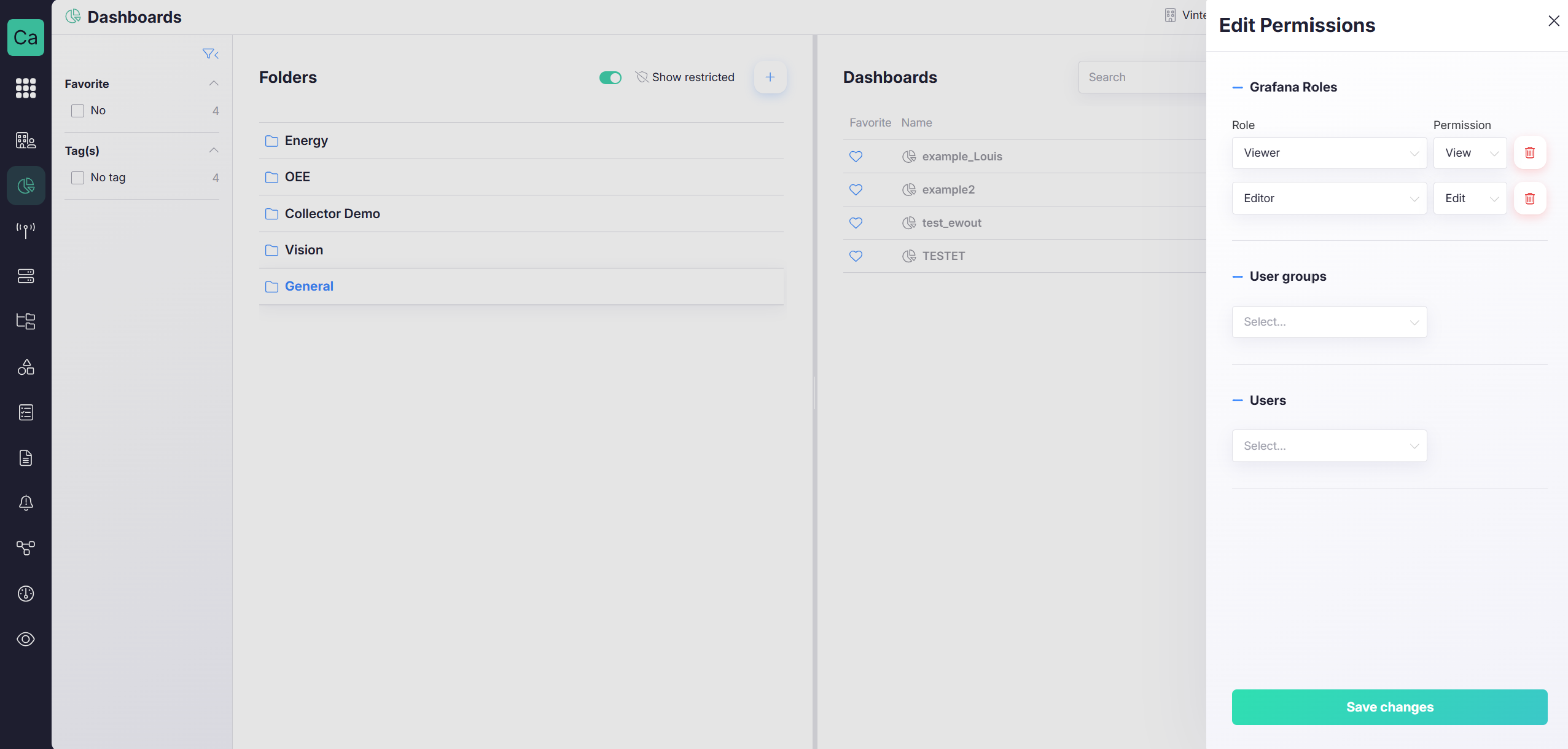Viewport: 1568px width, 749px height.
Task: Favorite the example2 dashboard heart
Action: 856,190
